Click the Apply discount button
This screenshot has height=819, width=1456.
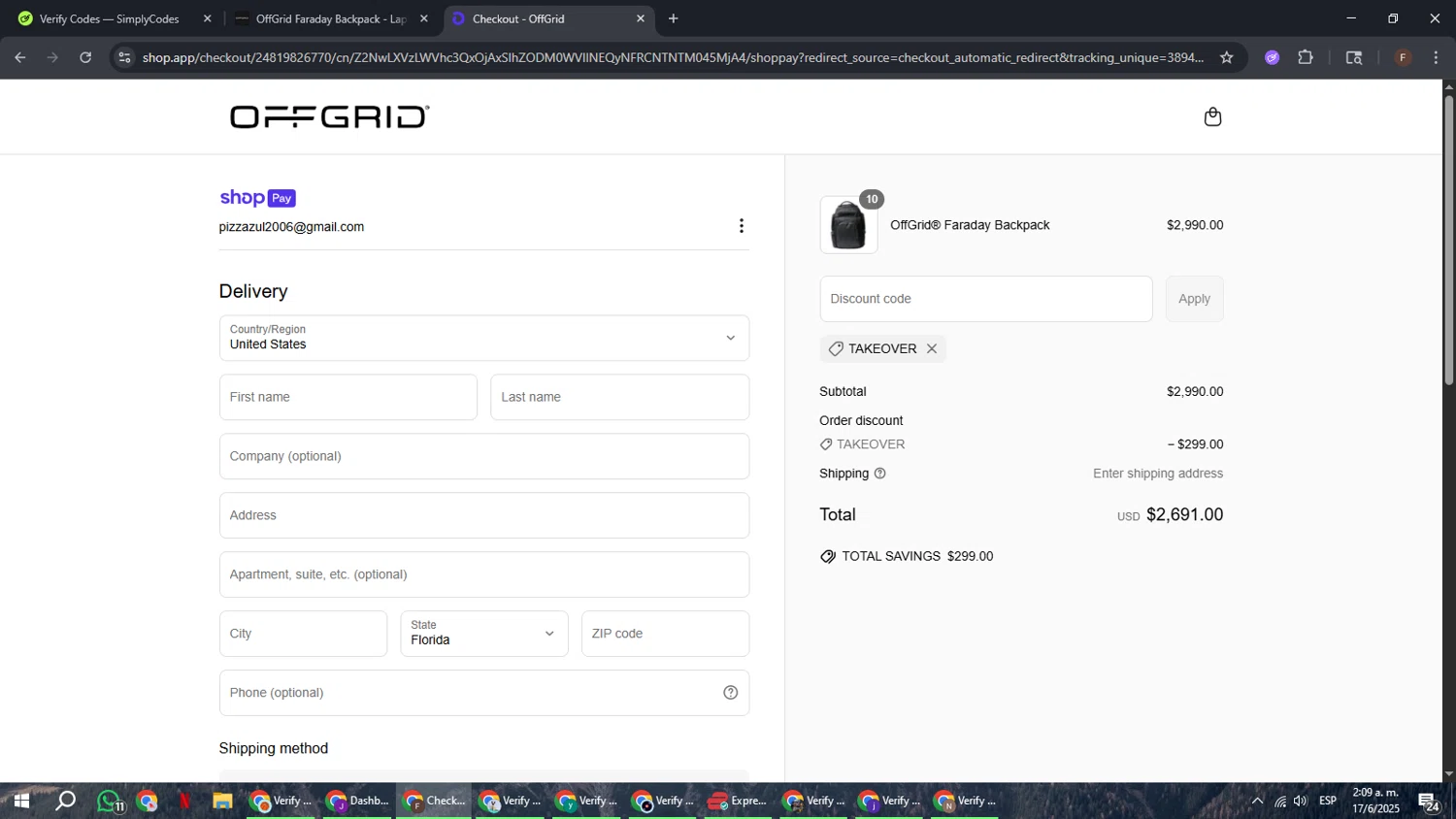point(1194,299)
